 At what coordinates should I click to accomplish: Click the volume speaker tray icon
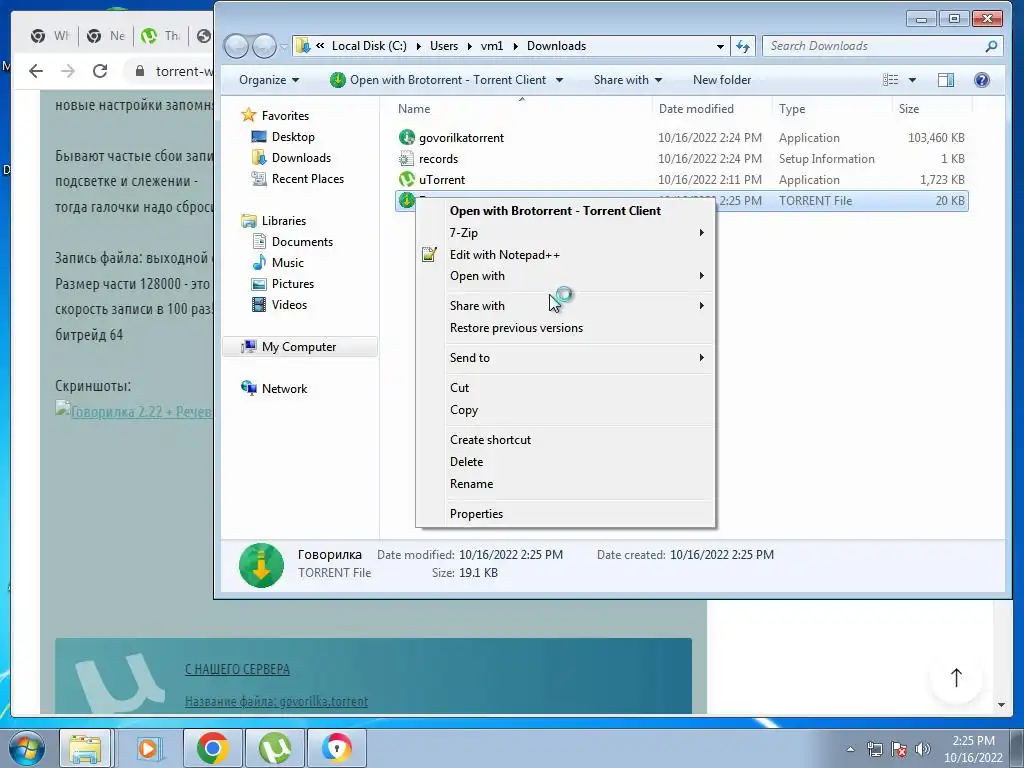coord(923,749)
